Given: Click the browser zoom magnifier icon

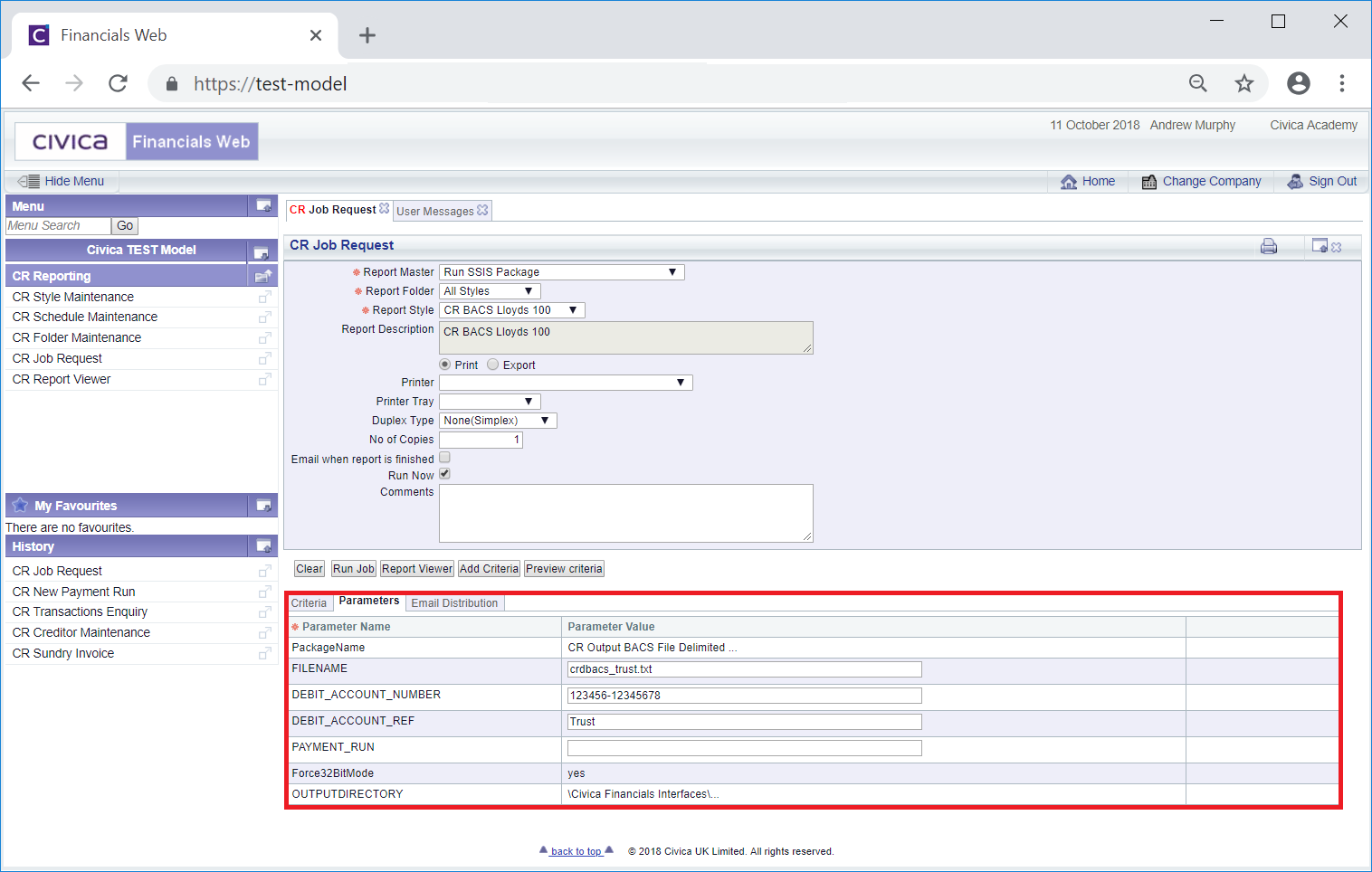Looking at the screenshot, I should coord(1198,83).
